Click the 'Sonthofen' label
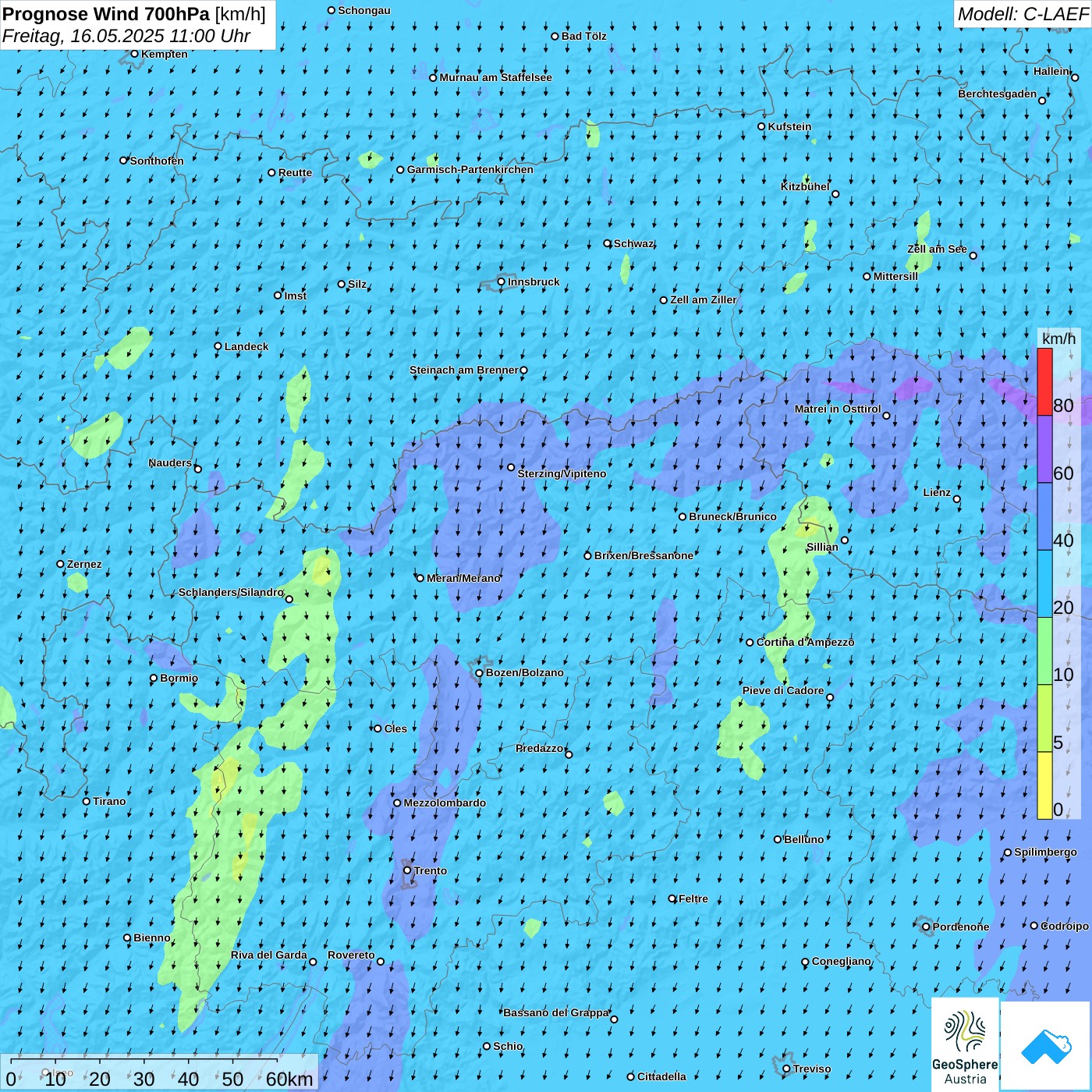Viewport: 1092px width, 1092px height. point(157,161)
